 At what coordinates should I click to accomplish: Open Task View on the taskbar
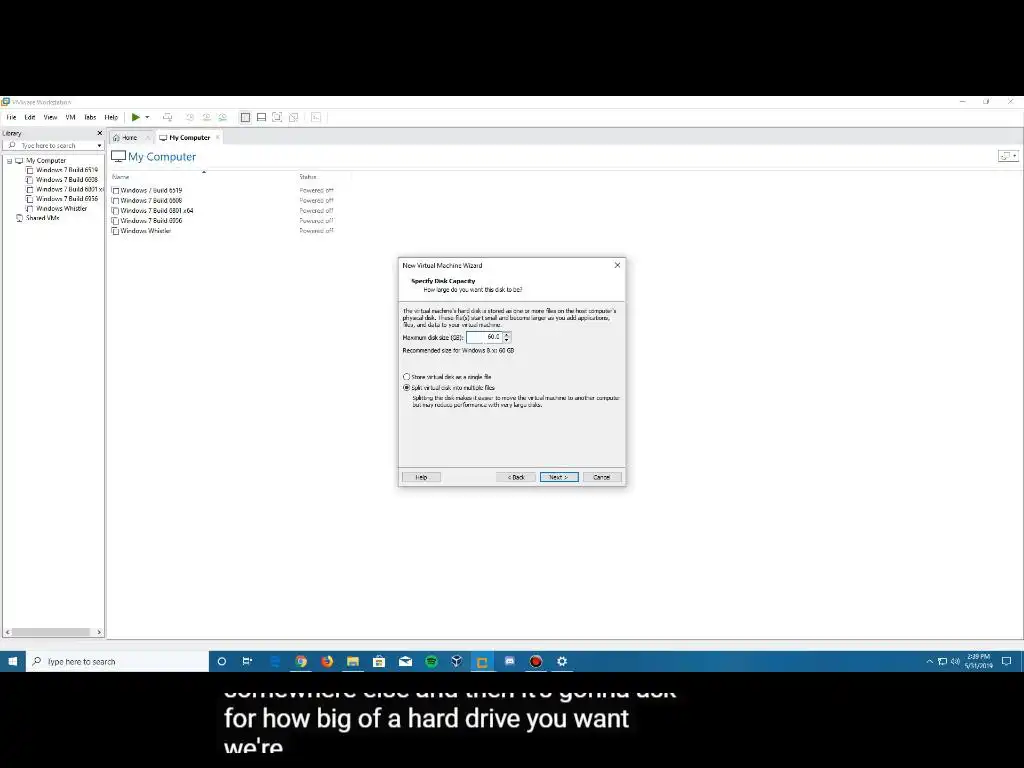click(x=248, y=662)
